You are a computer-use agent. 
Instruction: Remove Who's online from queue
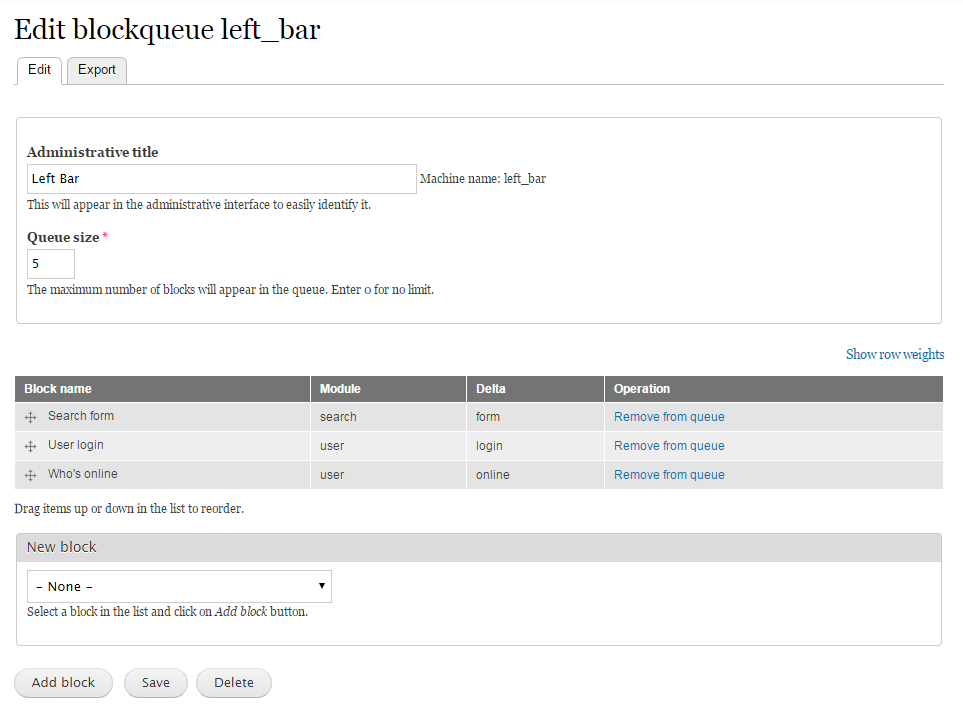click(669, 475)
